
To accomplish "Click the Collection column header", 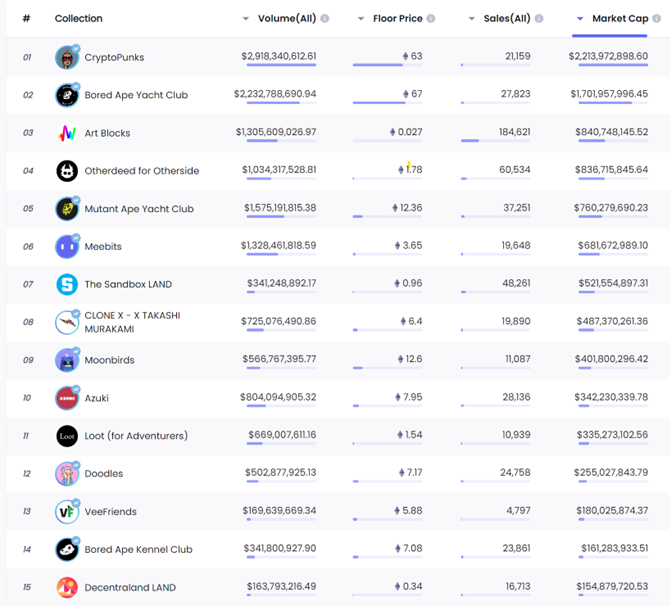I will pos(78,19).
